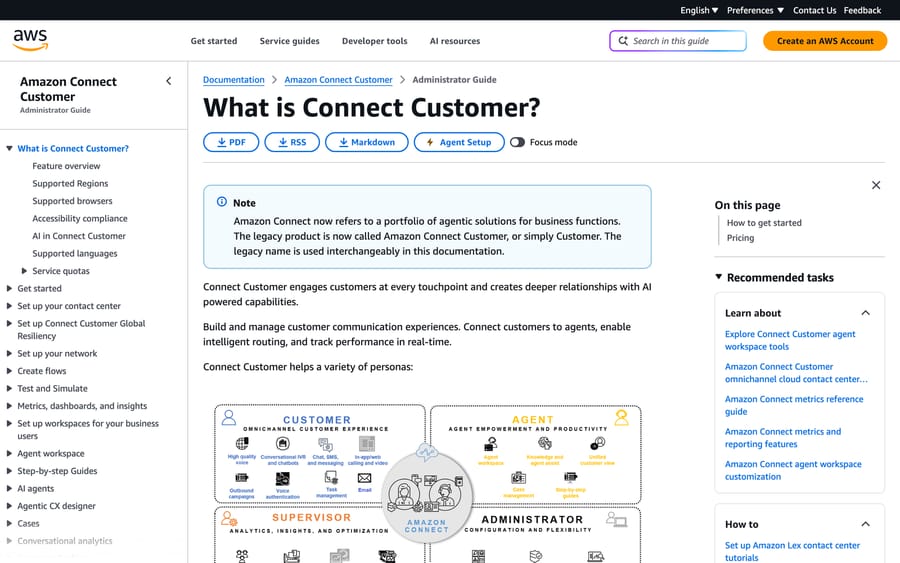Expand Step-by-step Guides section
This screenshot has height=563, width=900.
pos(9,471)
